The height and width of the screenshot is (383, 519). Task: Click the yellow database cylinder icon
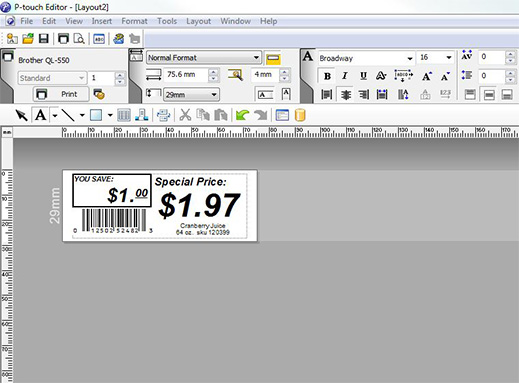tap(300, 115)
